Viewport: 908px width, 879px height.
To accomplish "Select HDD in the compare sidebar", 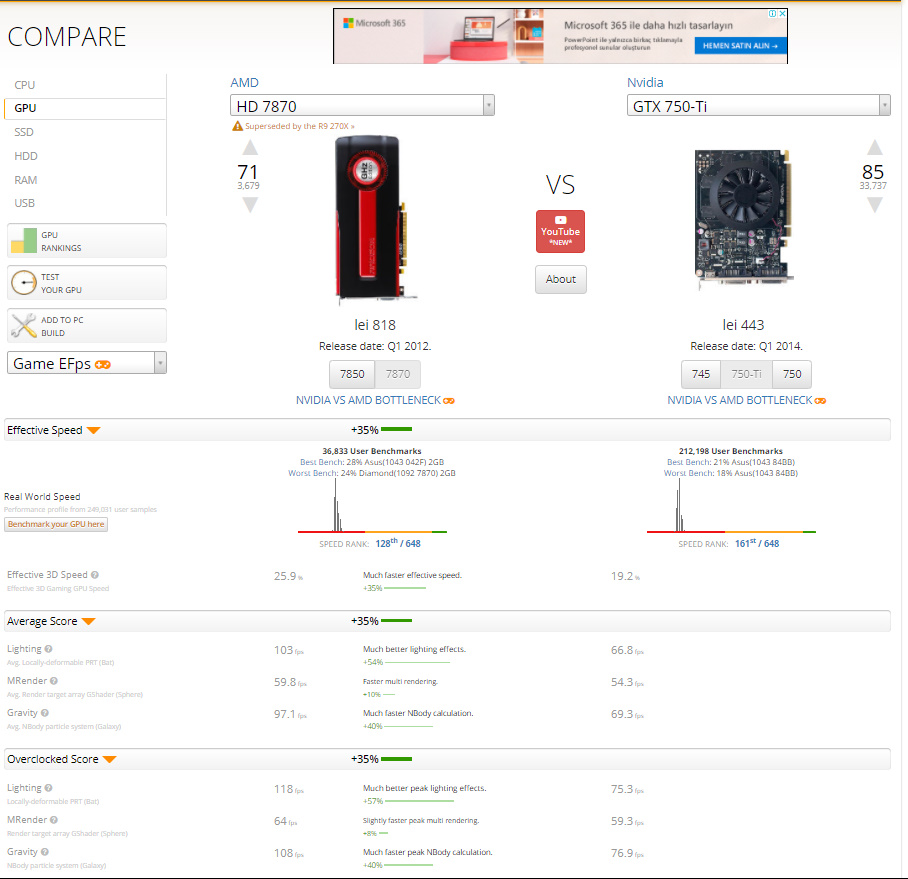I will [26, 156].
